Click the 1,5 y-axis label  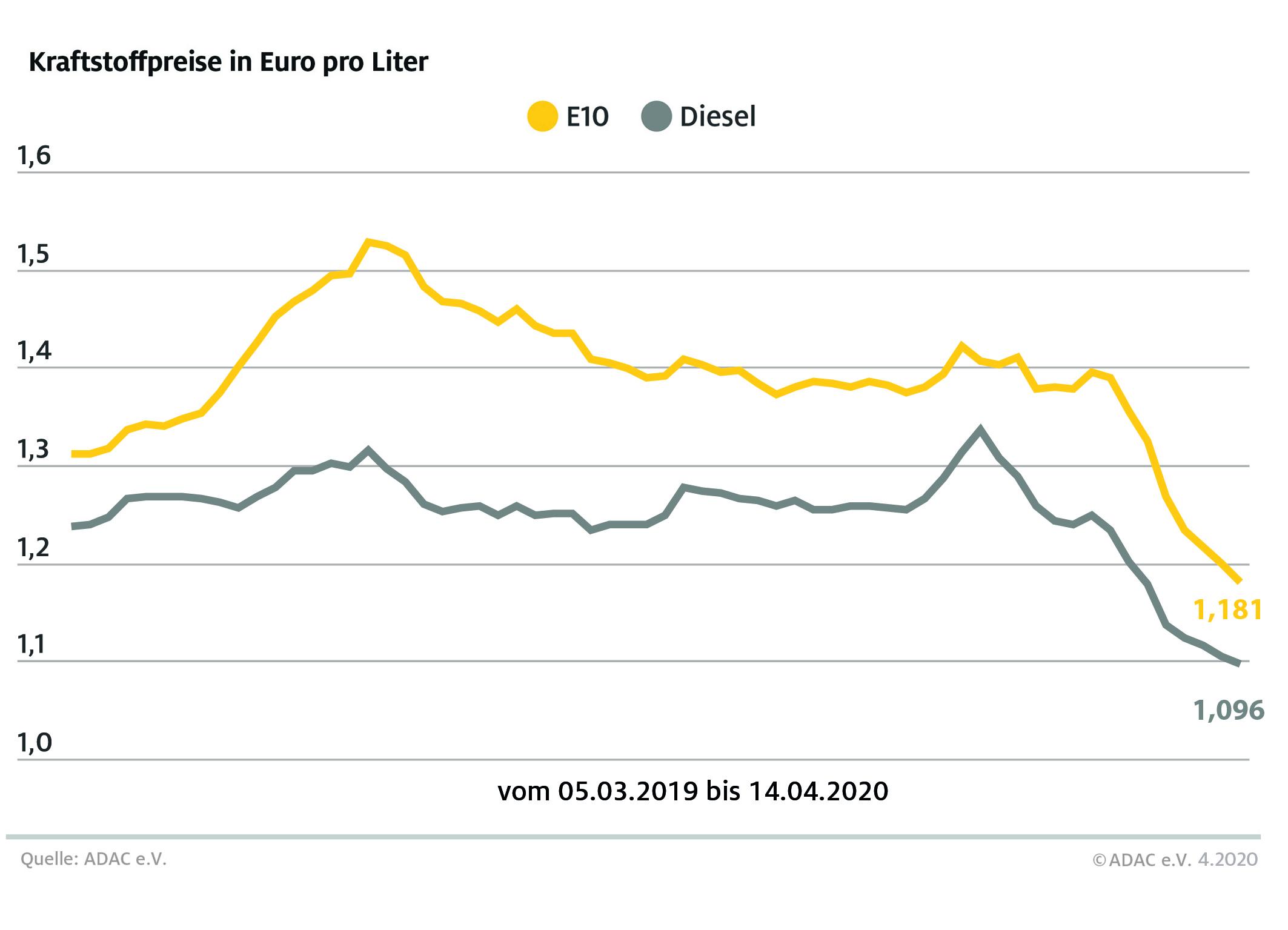(x=35, y=254)
